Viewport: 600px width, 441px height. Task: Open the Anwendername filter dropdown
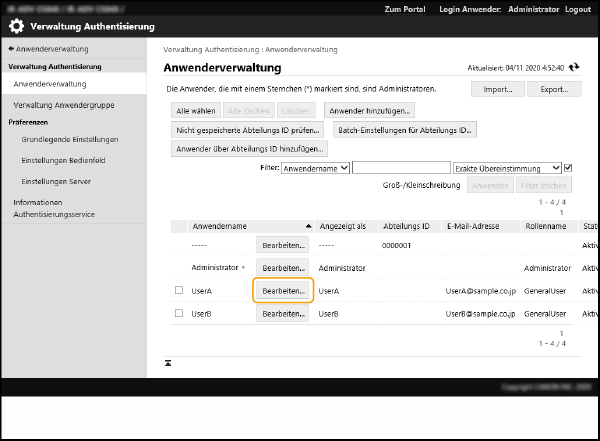315,168
